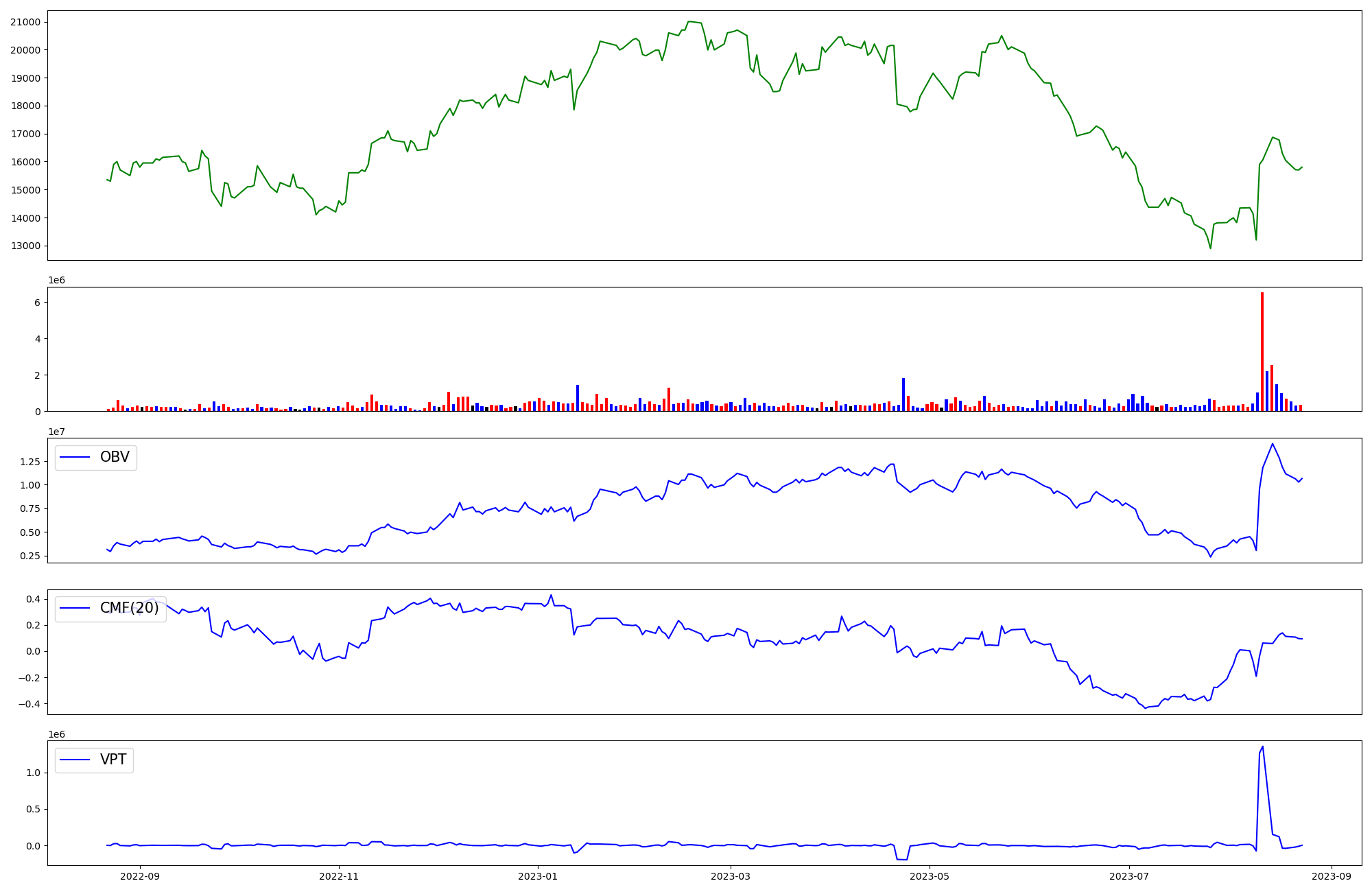Click the 1e7 scale label above OBV panel
1372x892 pixels.
[x=56, y=432]
